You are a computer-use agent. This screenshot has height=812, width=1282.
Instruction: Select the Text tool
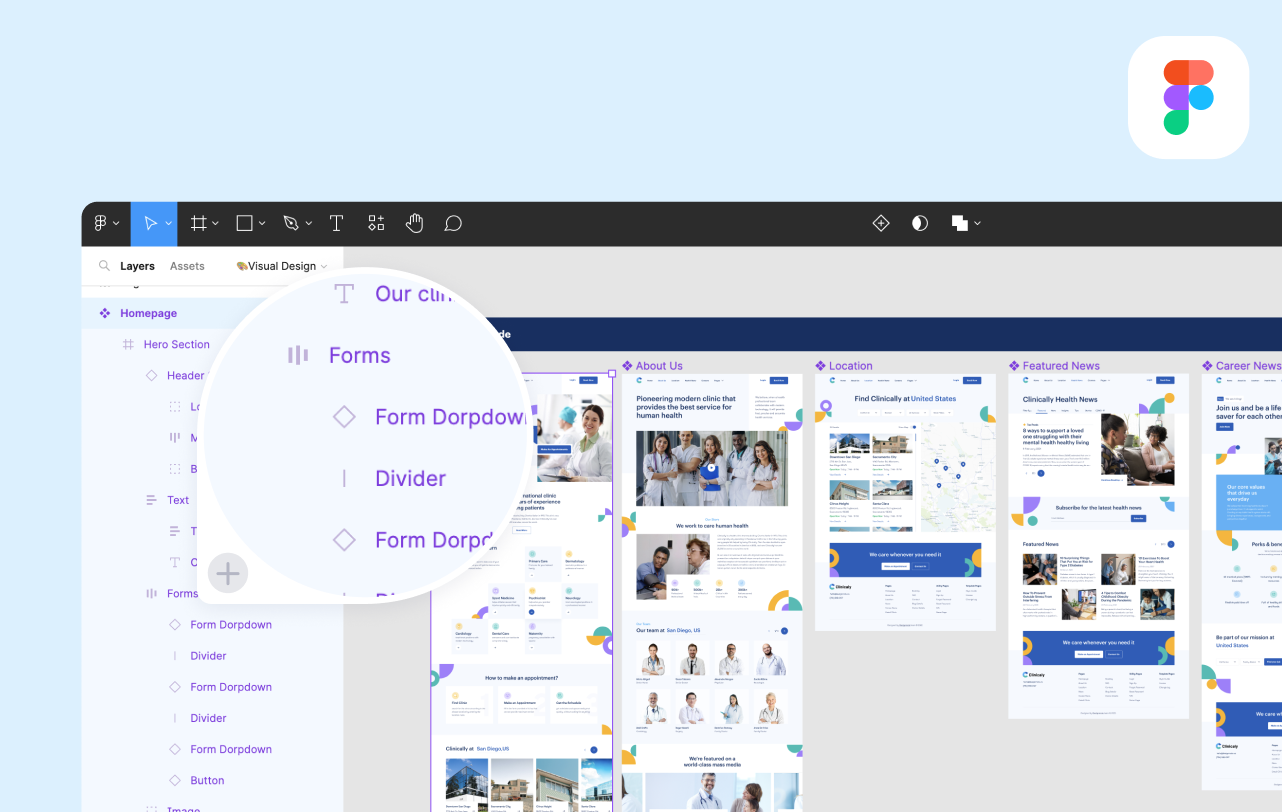(x=337, y=224)
